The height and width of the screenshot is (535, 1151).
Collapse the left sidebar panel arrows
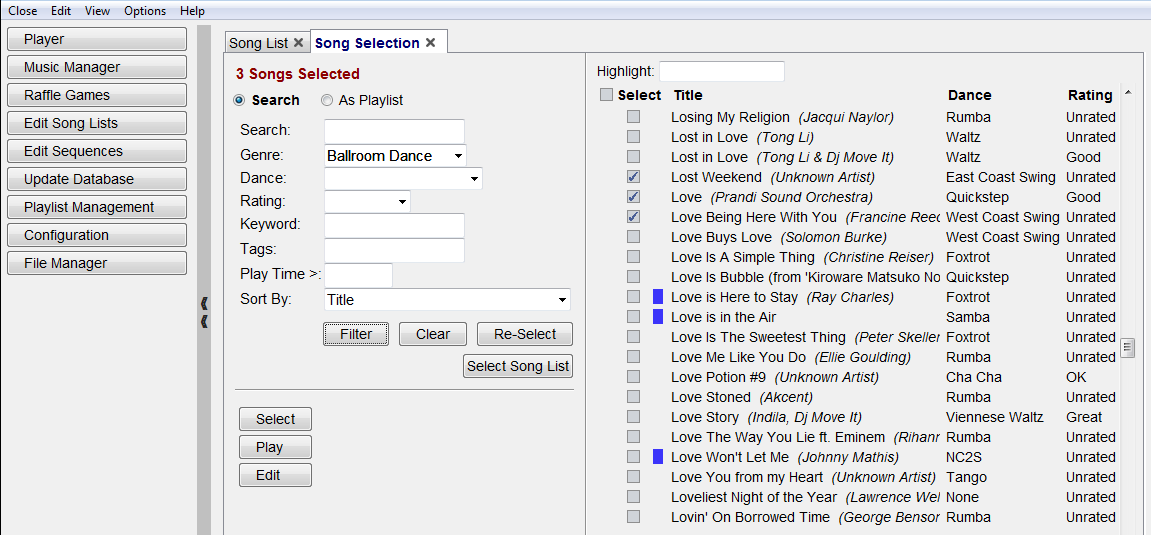[x=204, y=311]
